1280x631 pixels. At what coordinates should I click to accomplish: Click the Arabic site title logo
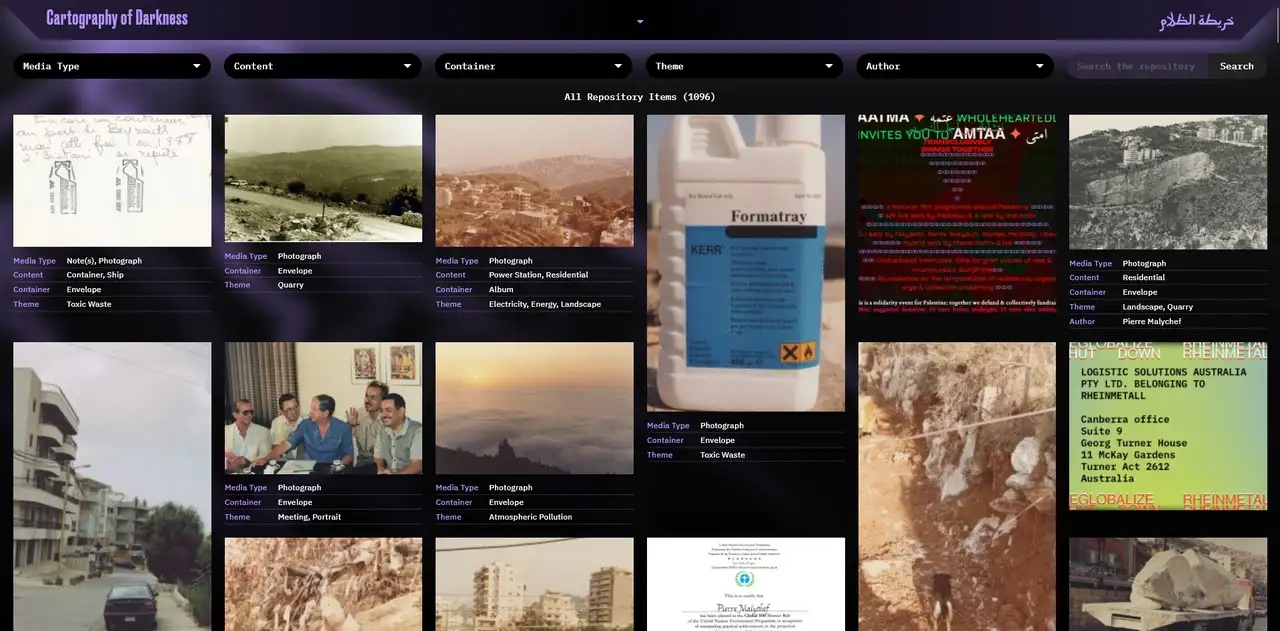click(1196, 21)
